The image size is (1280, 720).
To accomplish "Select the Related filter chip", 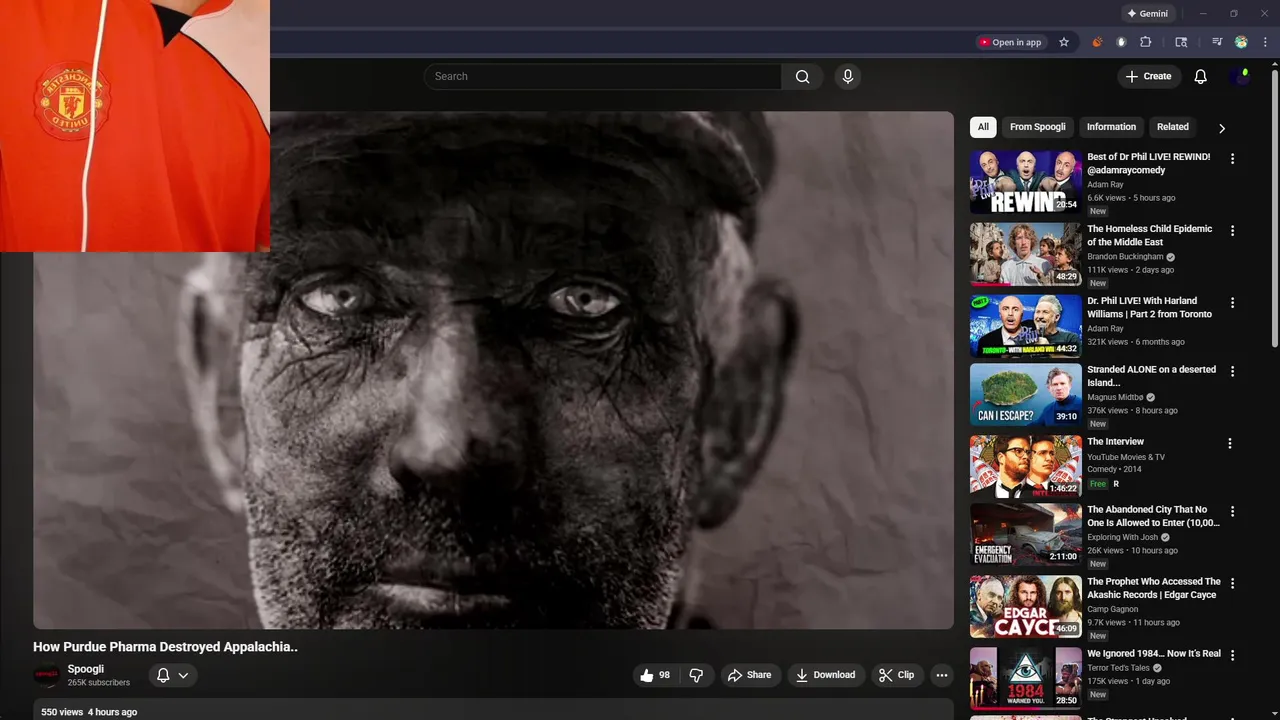I will click(x=1173, y=127).
